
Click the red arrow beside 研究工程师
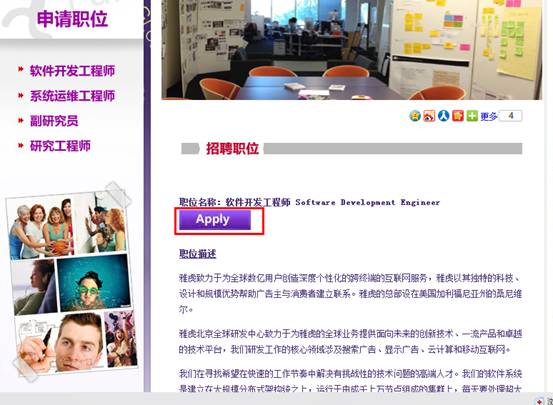click(21, 145)
